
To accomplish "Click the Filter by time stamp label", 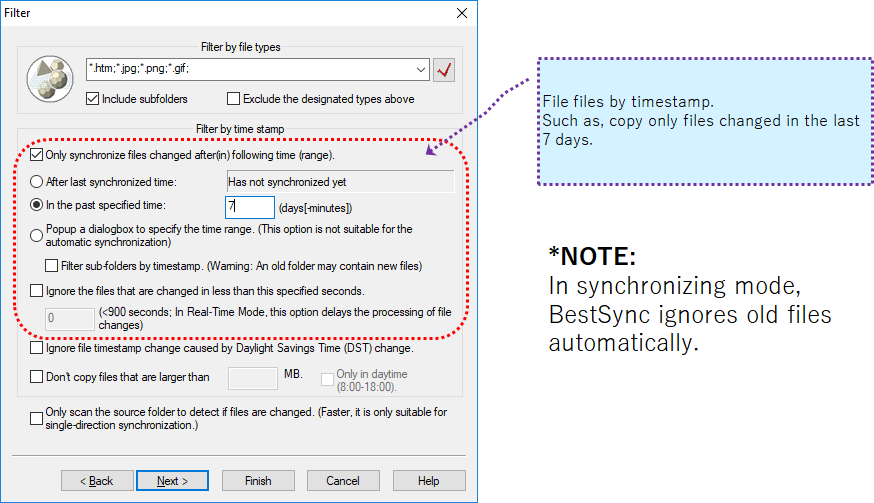I will [x=240, y=129].
